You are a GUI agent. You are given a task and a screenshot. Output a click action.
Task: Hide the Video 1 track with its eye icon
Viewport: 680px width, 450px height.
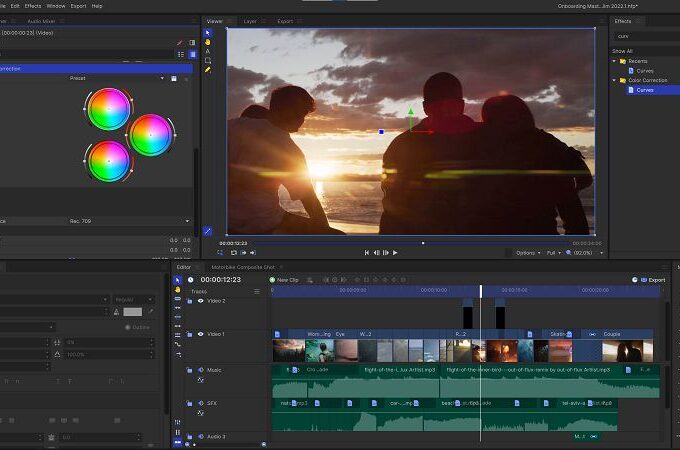tap(200, 334)
